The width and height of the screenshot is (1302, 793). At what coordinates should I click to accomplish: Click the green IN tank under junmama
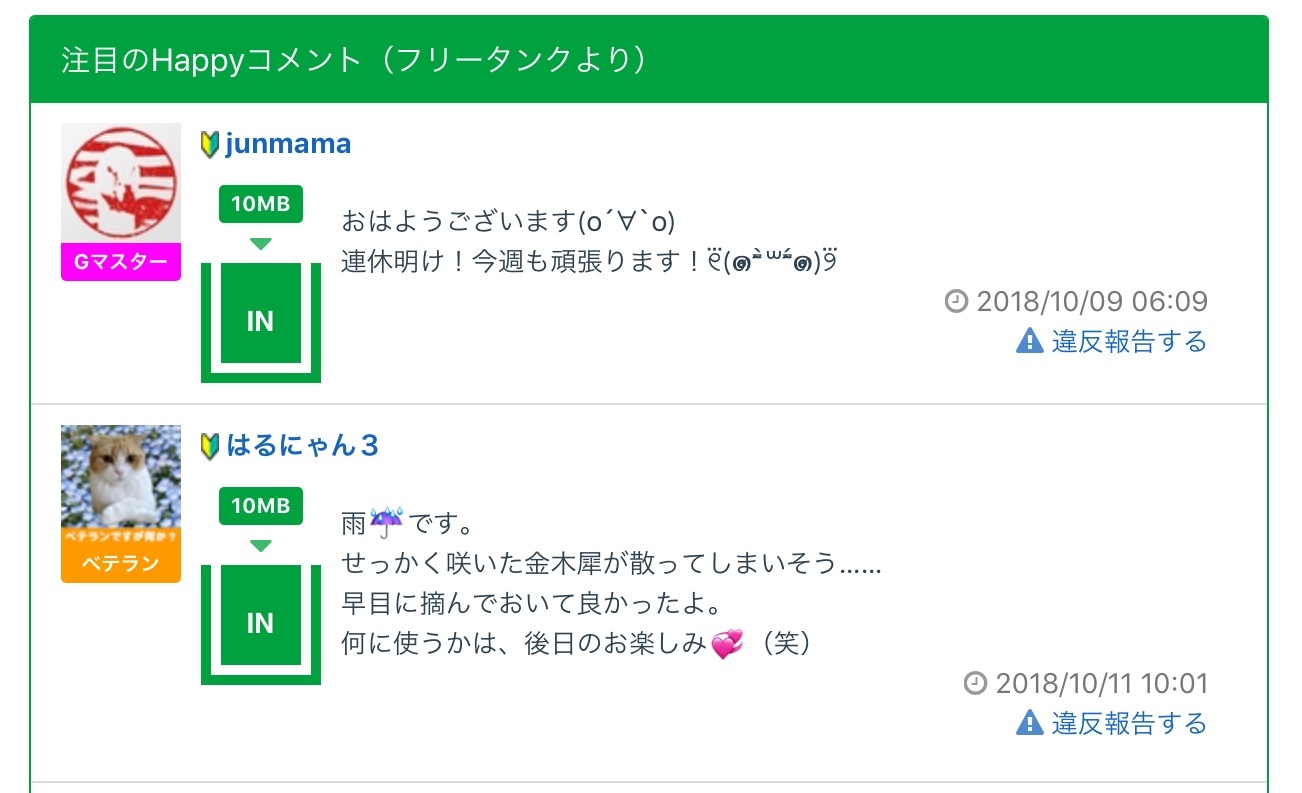(260, 321)
